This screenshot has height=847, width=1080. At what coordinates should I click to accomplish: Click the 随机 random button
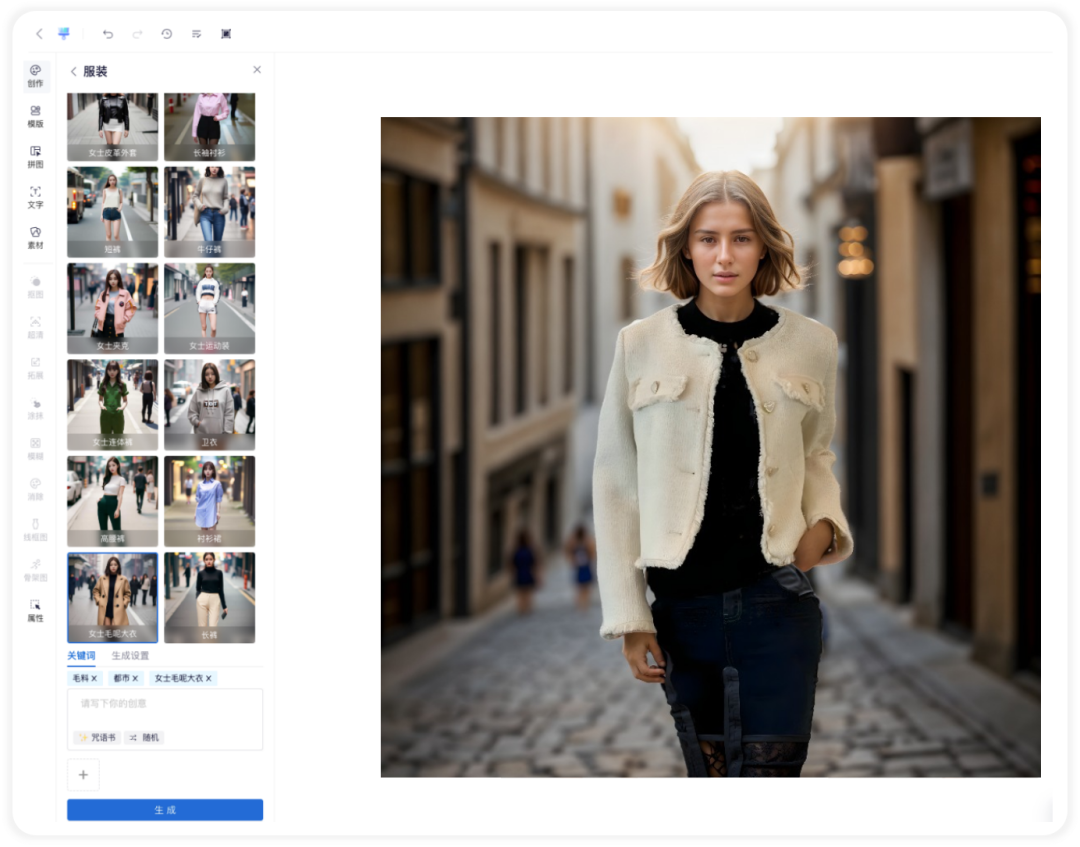[144, 738]
